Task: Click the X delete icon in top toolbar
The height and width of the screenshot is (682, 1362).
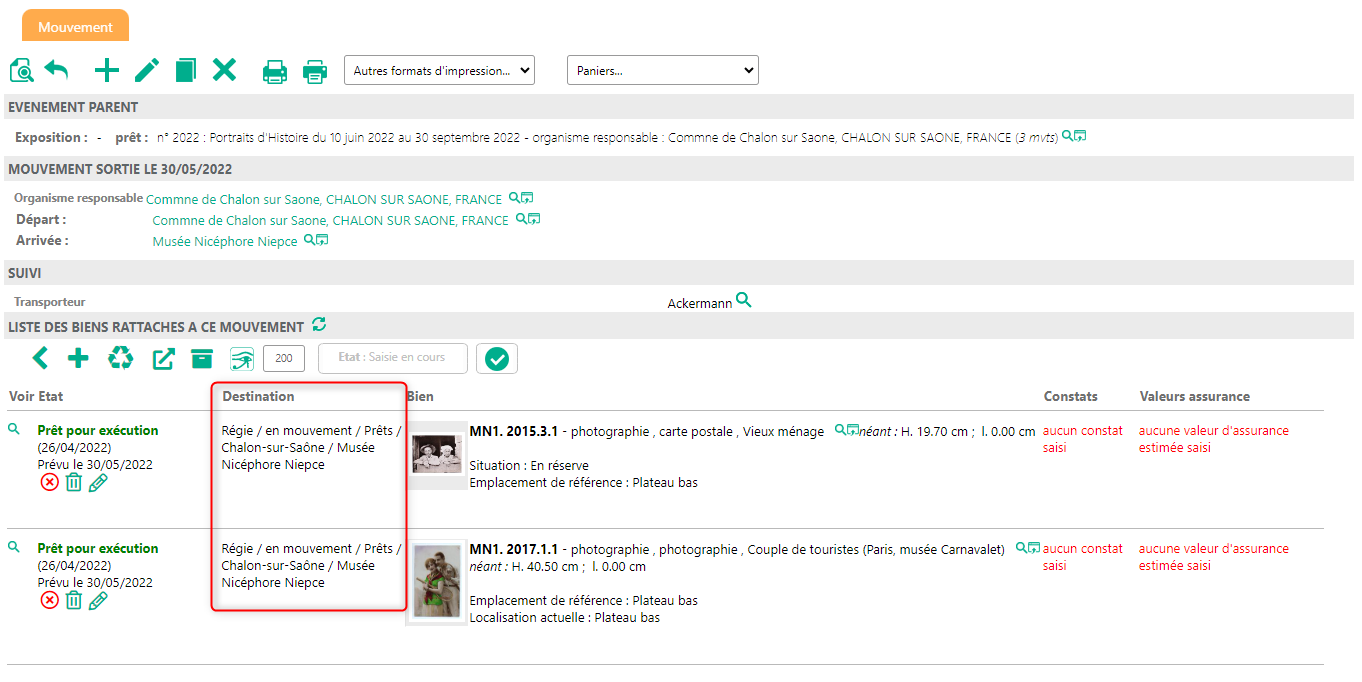Action: (224, 70)
